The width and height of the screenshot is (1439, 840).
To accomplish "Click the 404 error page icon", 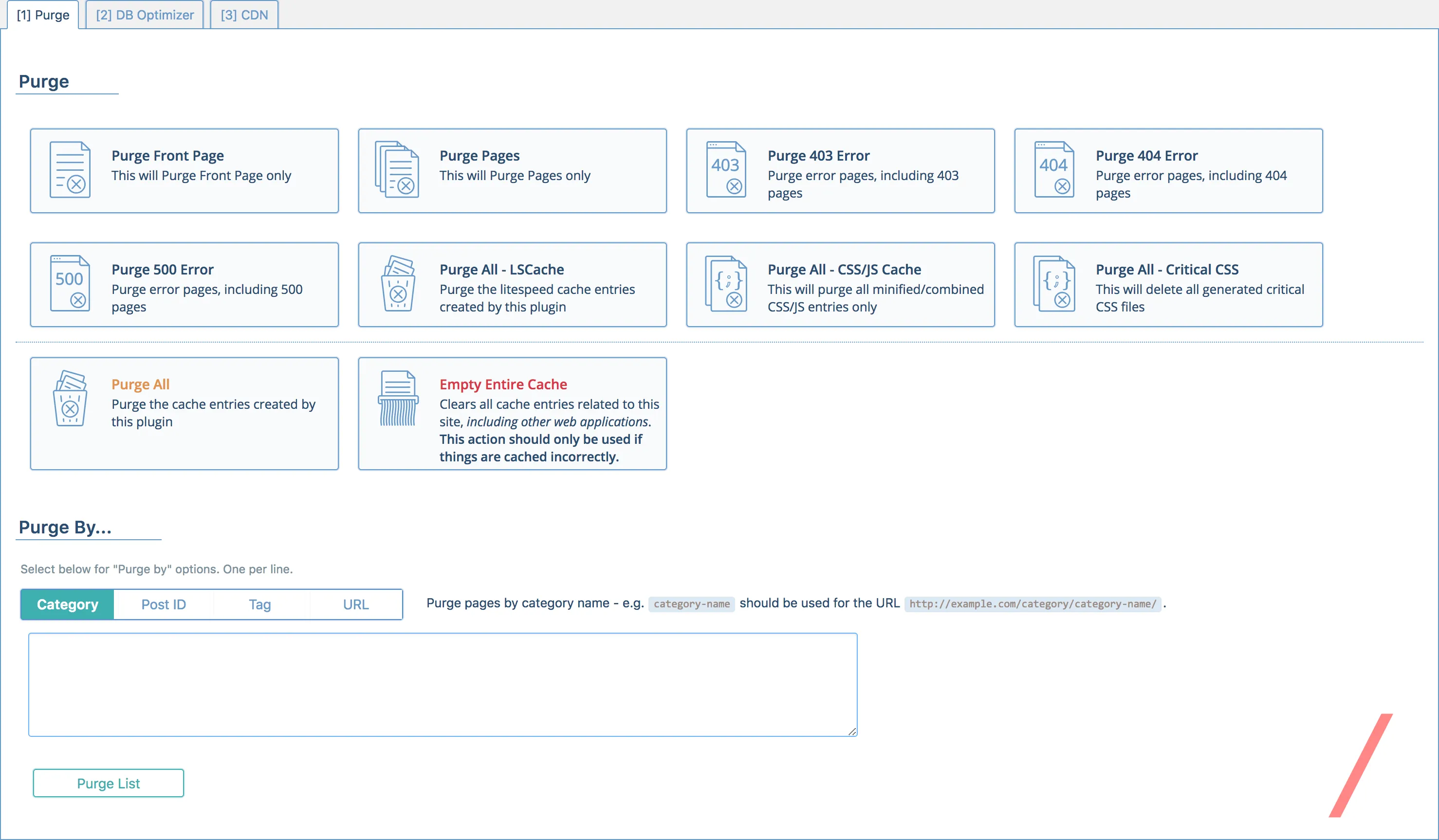I will (x=1054, y=169).
